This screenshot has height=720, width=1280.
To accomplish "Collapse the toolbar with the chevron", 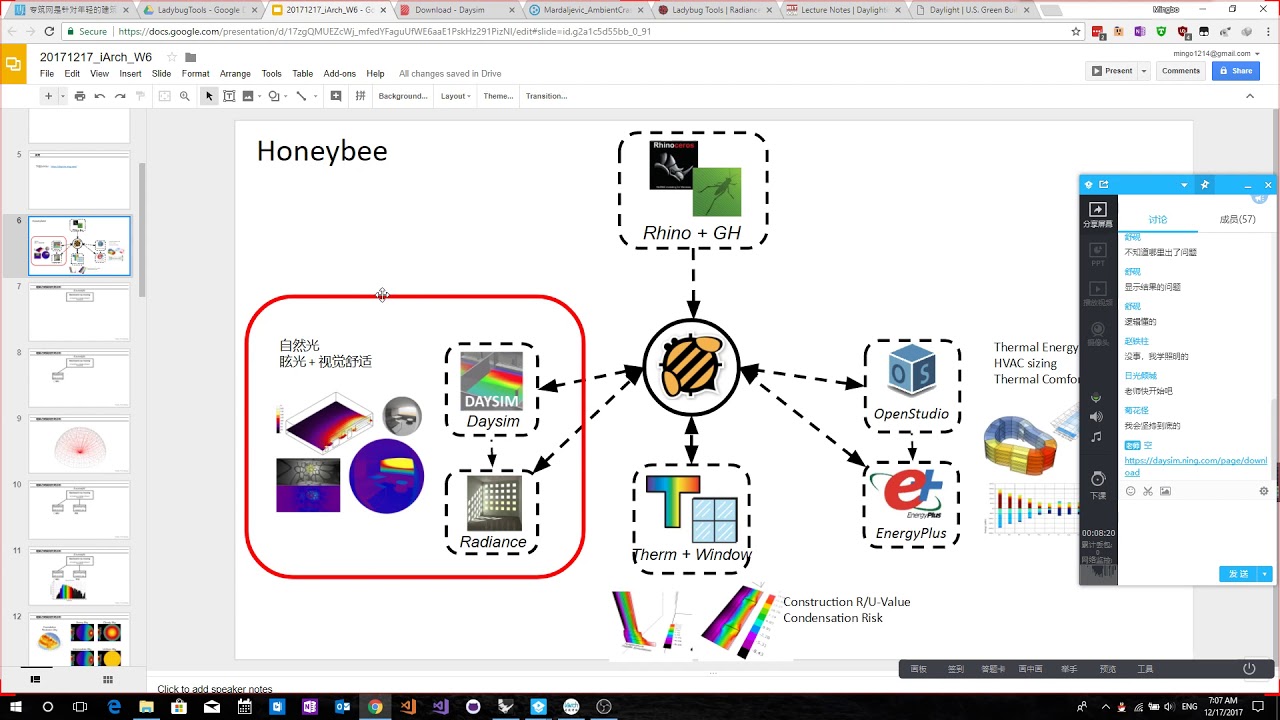I will [x=1250, y=96].
